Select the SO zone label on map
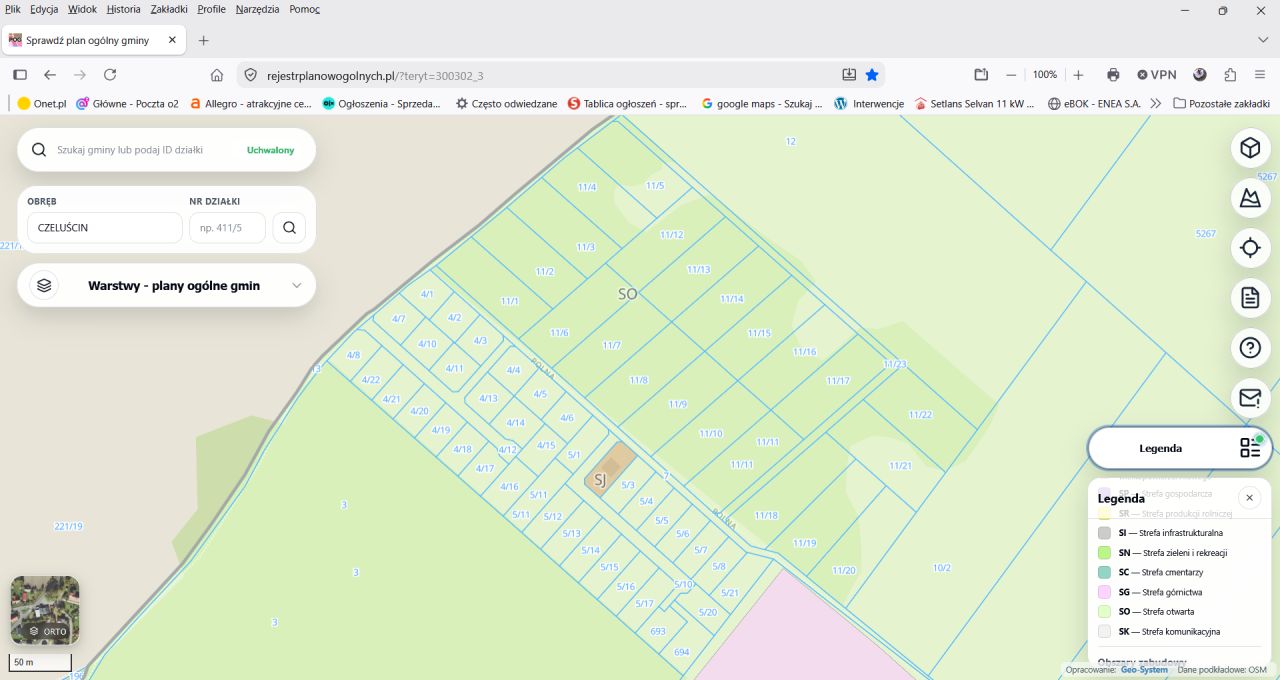1280x680 pixels. click(627, 294)
